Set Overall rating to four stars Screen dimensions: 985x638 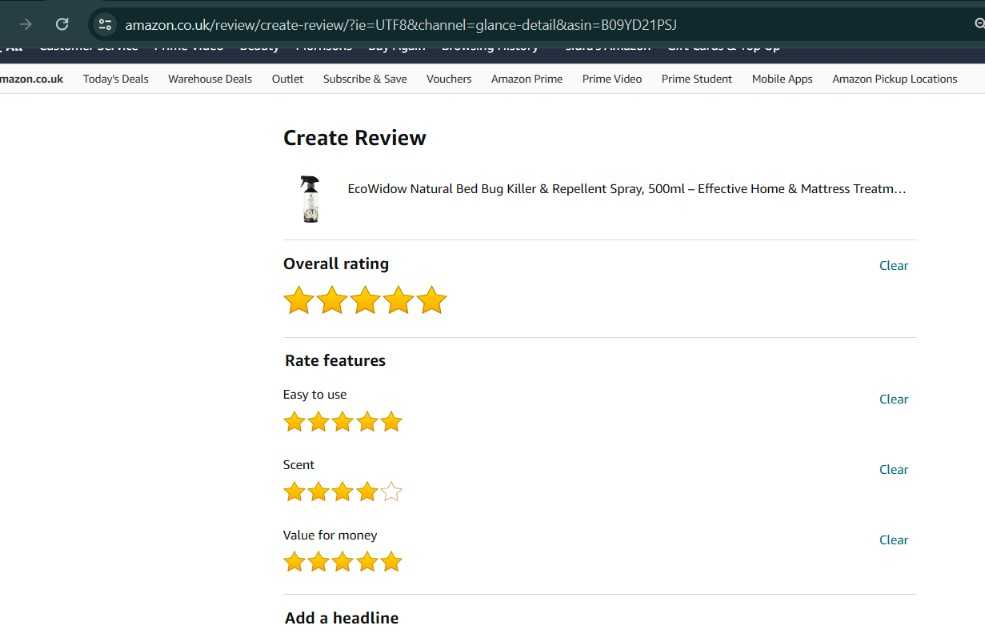(x=399, y=300)
